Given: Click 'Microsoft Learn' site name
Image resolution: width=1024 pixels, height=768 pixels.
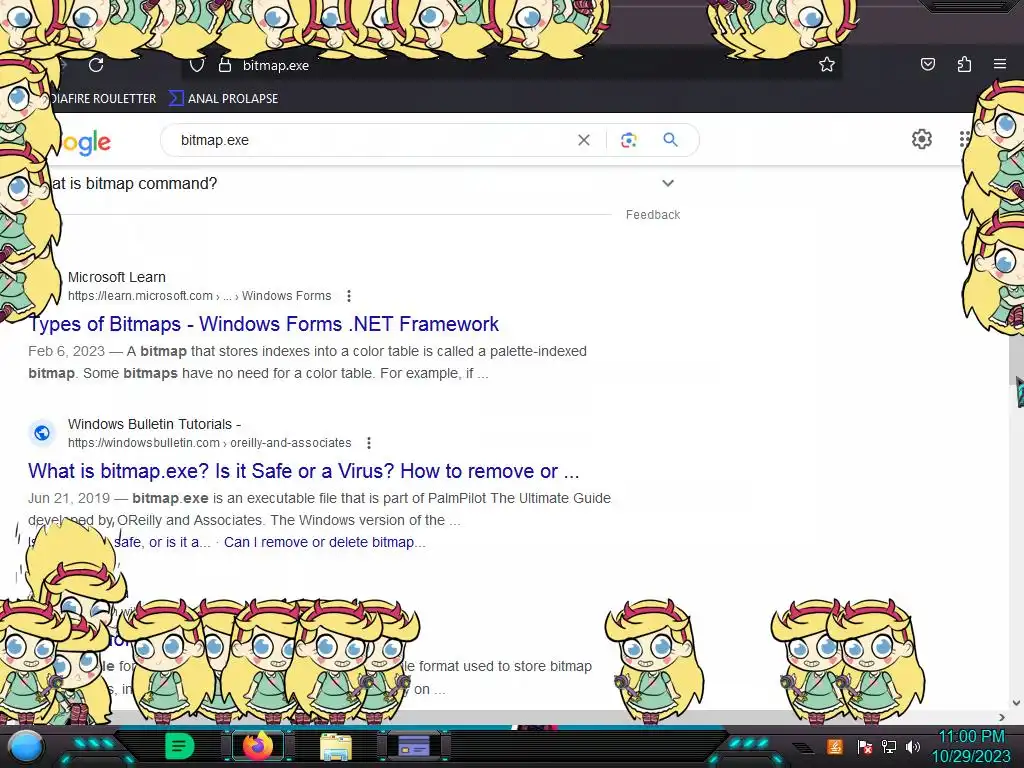Looking at the screenshot, I should click(x=117, y=277).
